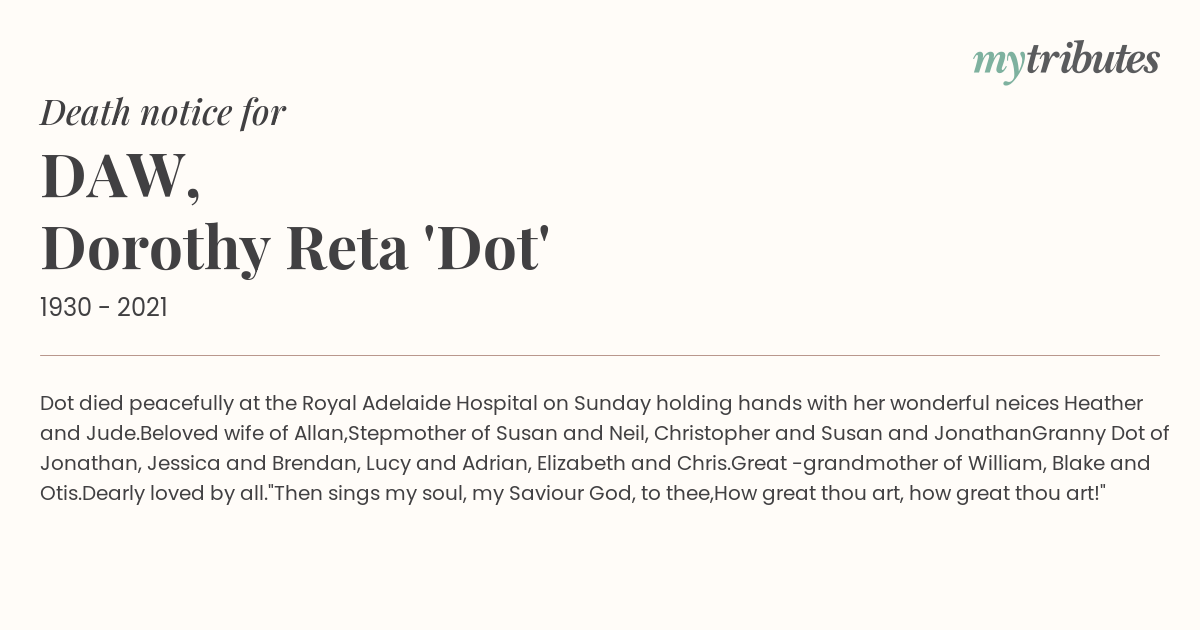Viewport: 1200px width, 630px height.
Task: Click the mytributes logo
Action: tap(1066, 61)
